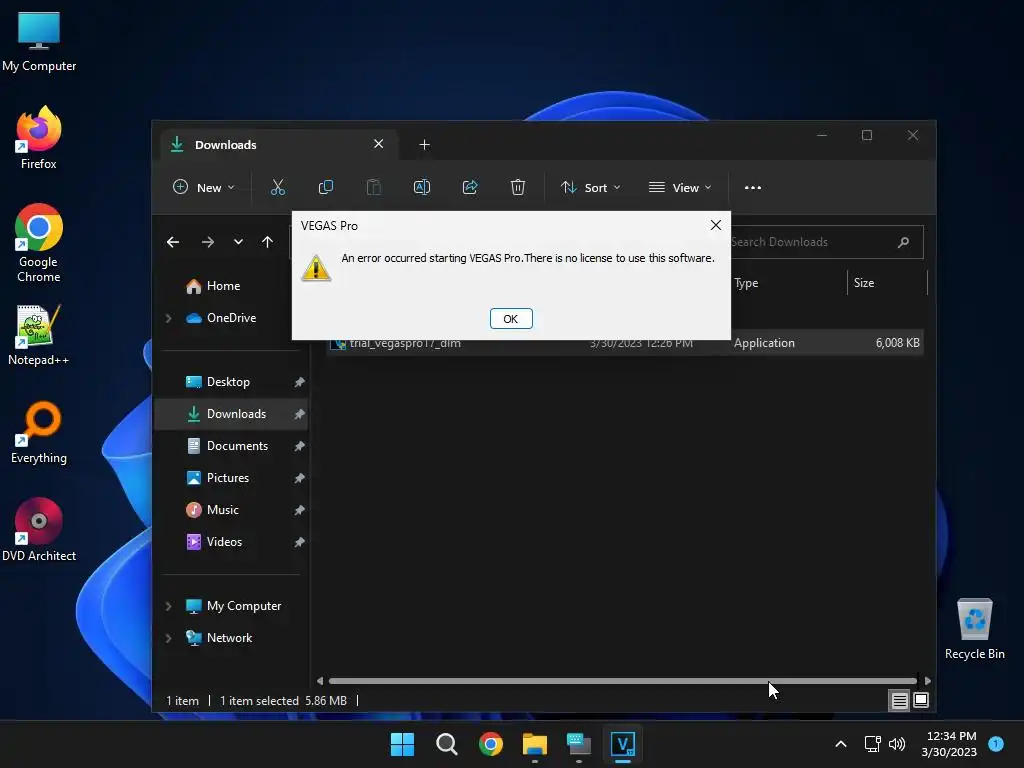Open the Sort dropdown
1024x768 pixels.
[590, 187]
